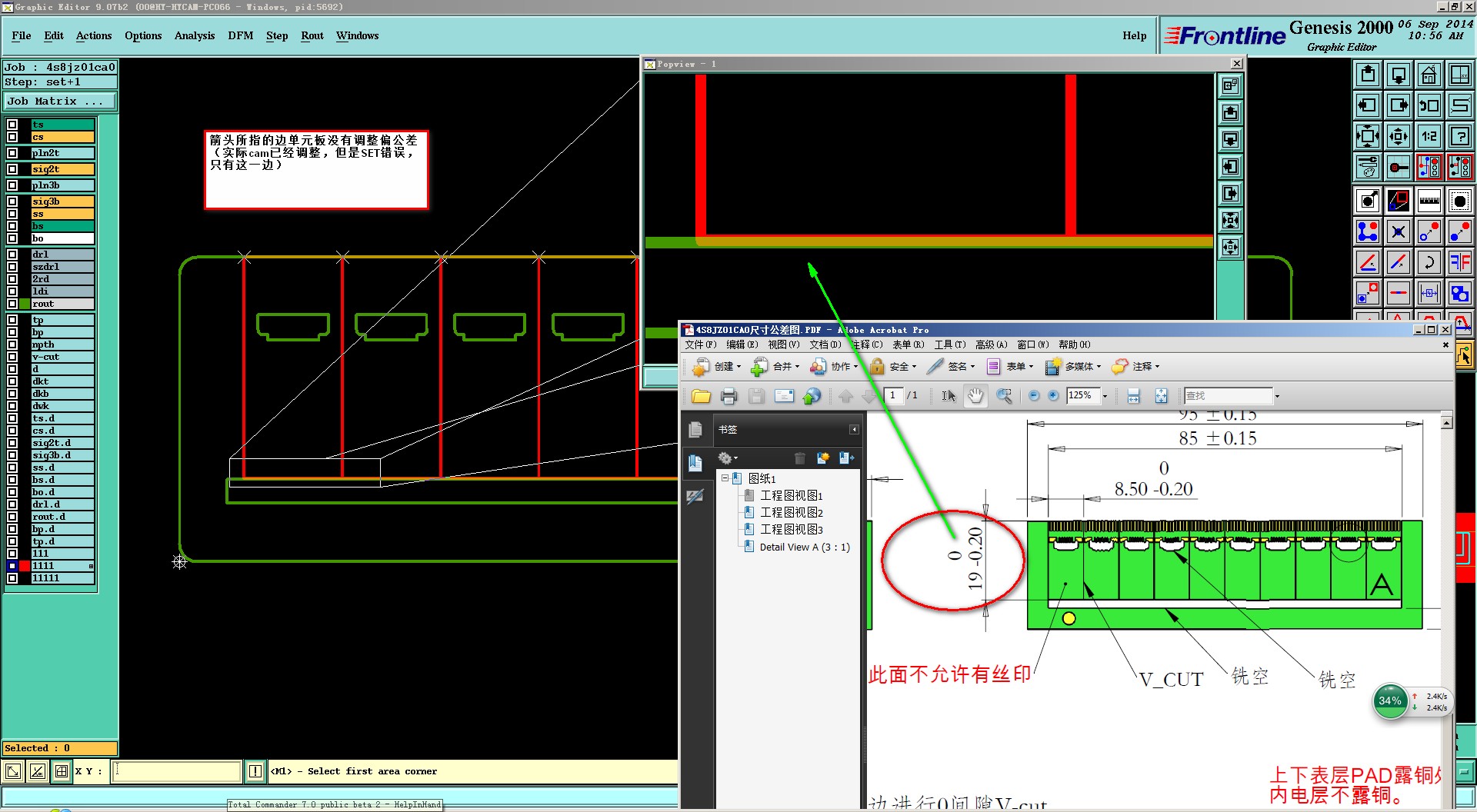Toggle the bo layer display box
1477x812 pixels.
(x=12, y=238)
